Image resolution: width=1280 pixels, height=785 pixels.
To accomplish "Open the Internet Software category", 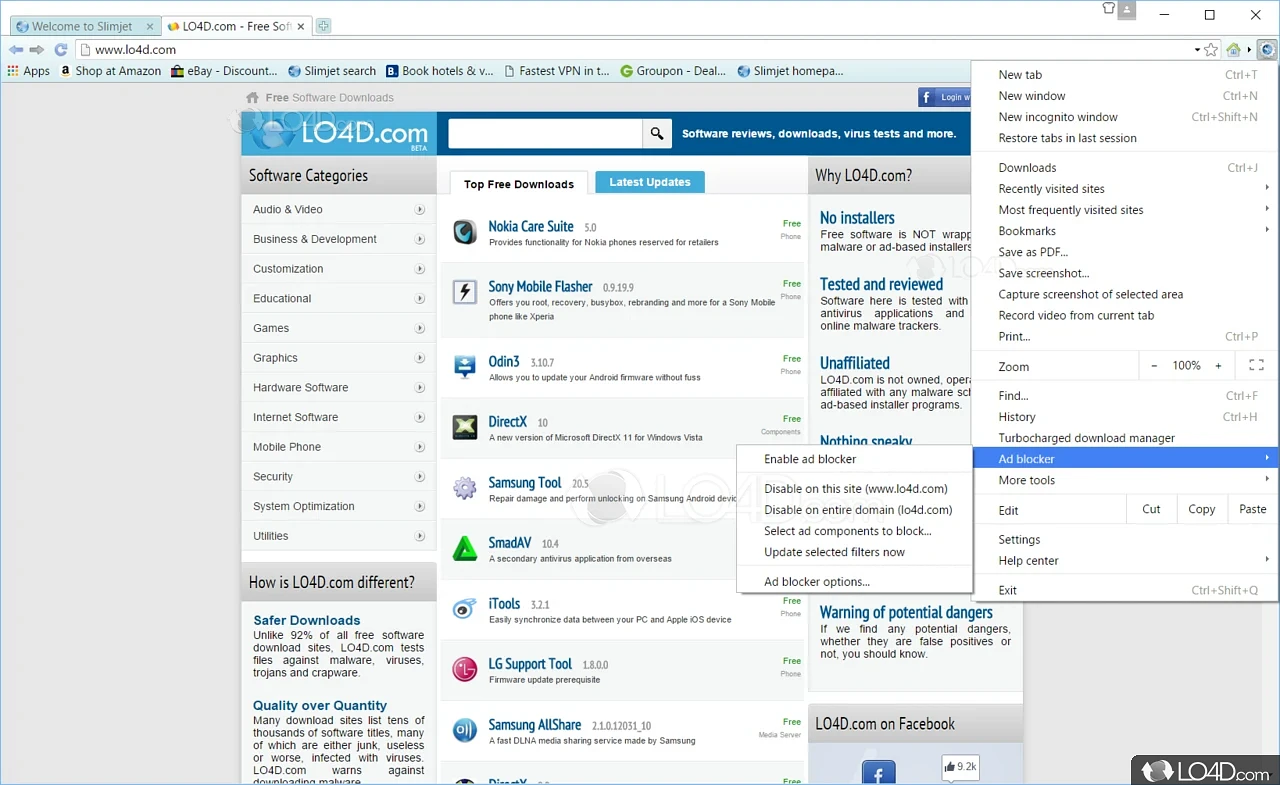I will [x=296, y=417].
